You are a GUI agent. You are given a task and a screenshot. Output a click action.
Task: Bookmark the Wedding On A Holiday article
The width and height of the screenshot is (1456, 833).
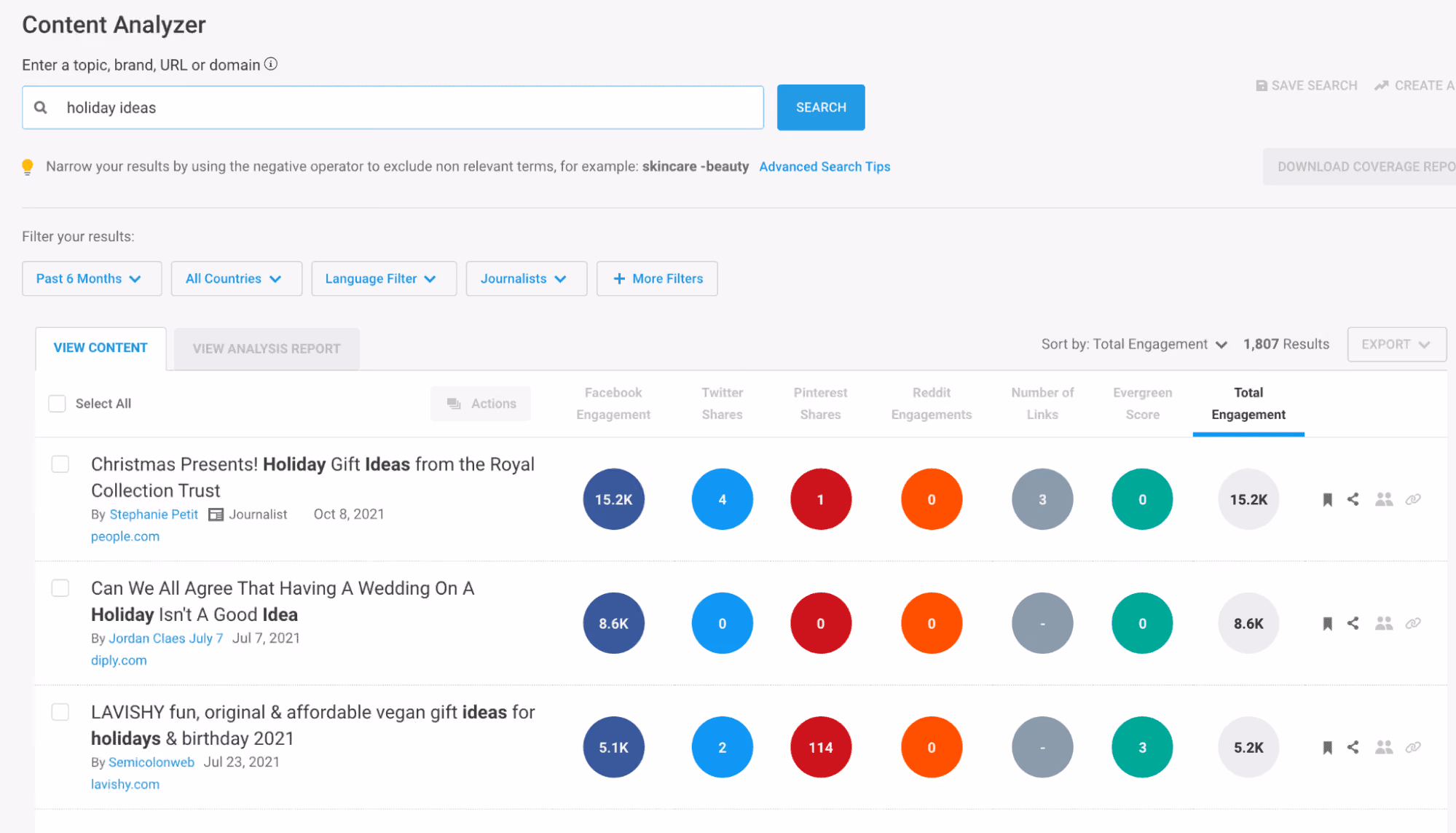click(x=1327, y=623)
